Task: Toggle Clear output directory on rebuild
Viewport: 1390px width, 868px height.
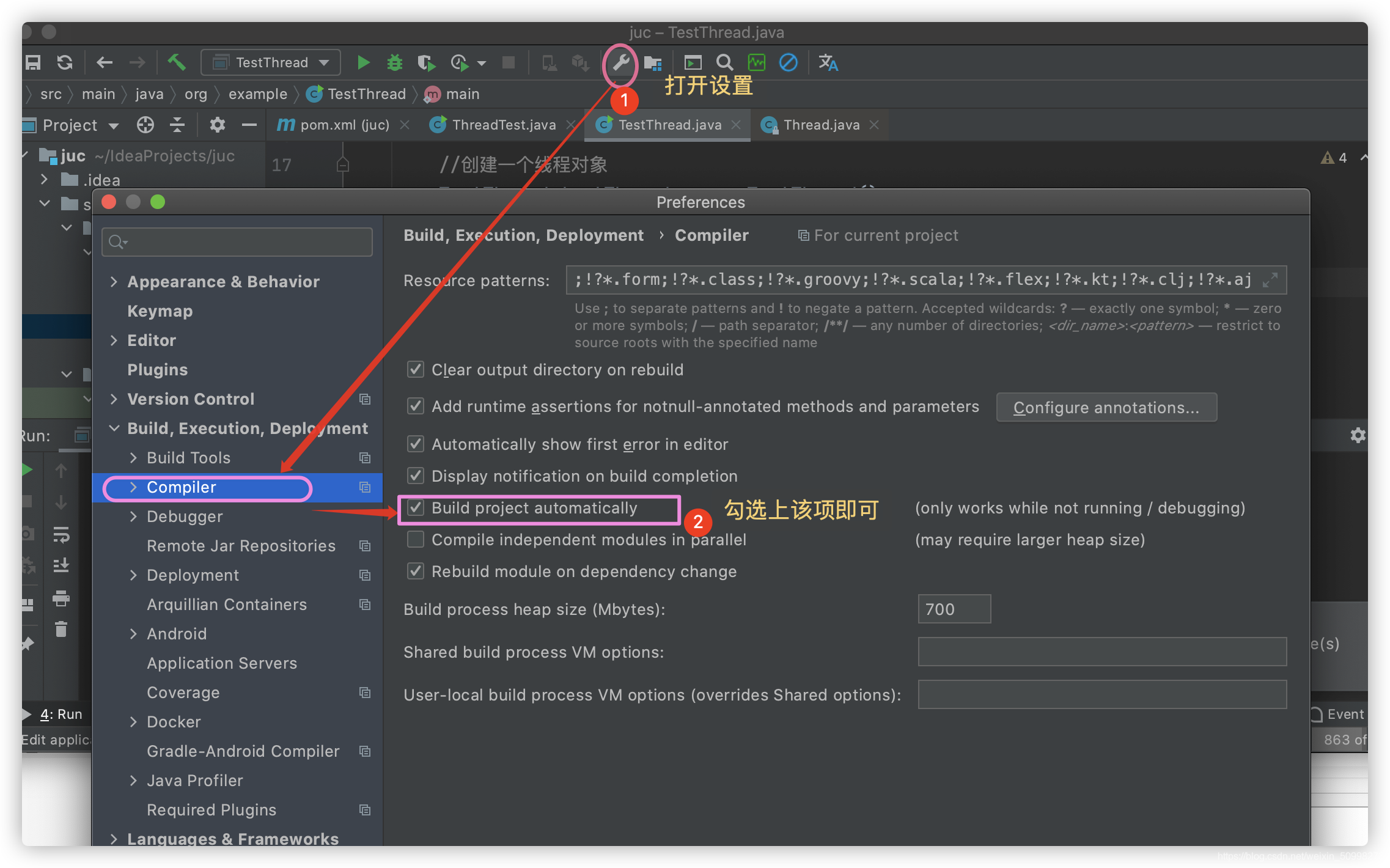Action: (x=417, y=370)
